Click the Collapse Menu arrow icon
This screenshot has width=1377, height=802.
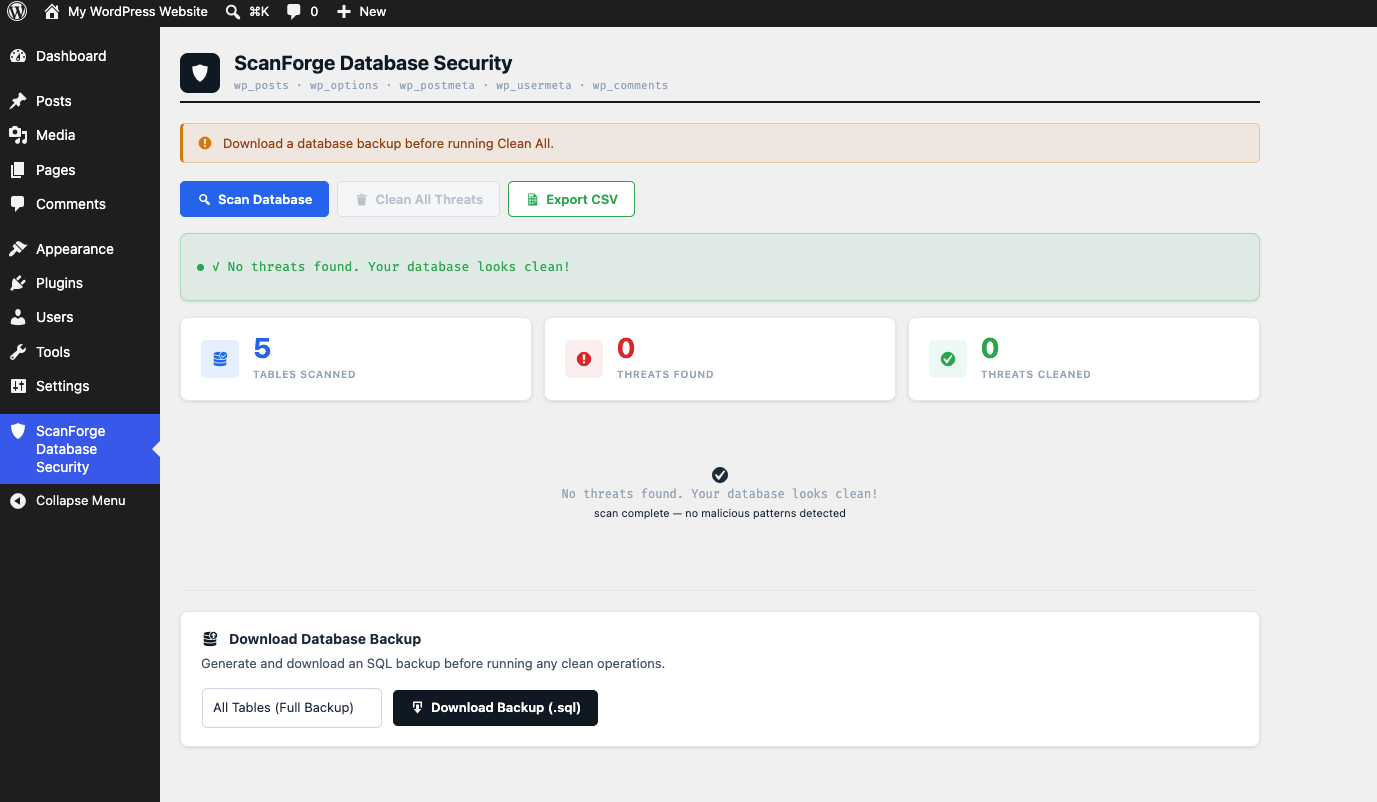[18, 501]
